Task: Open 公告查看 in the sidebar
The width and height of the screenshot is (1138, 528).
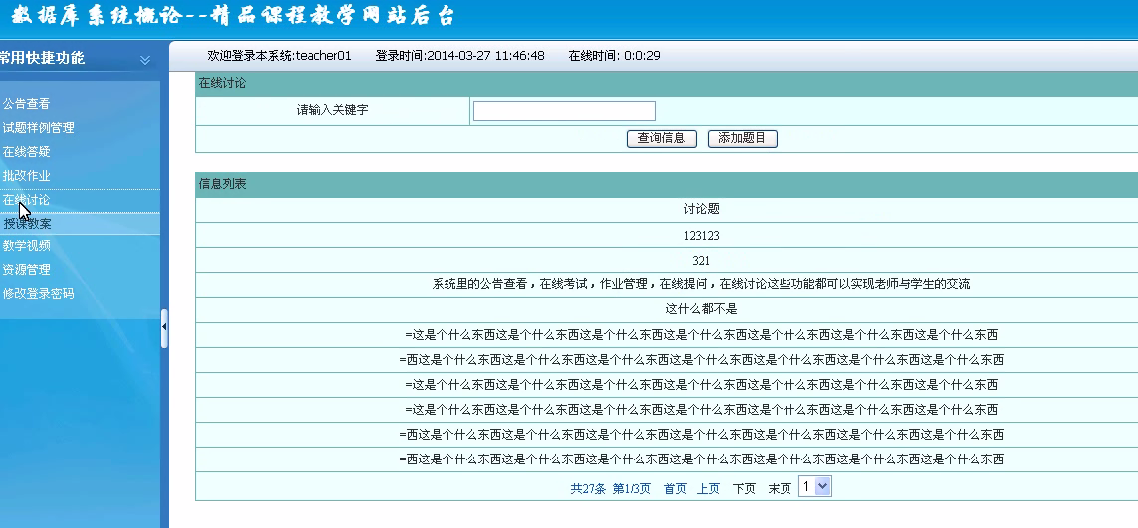Action: [26, 104]
